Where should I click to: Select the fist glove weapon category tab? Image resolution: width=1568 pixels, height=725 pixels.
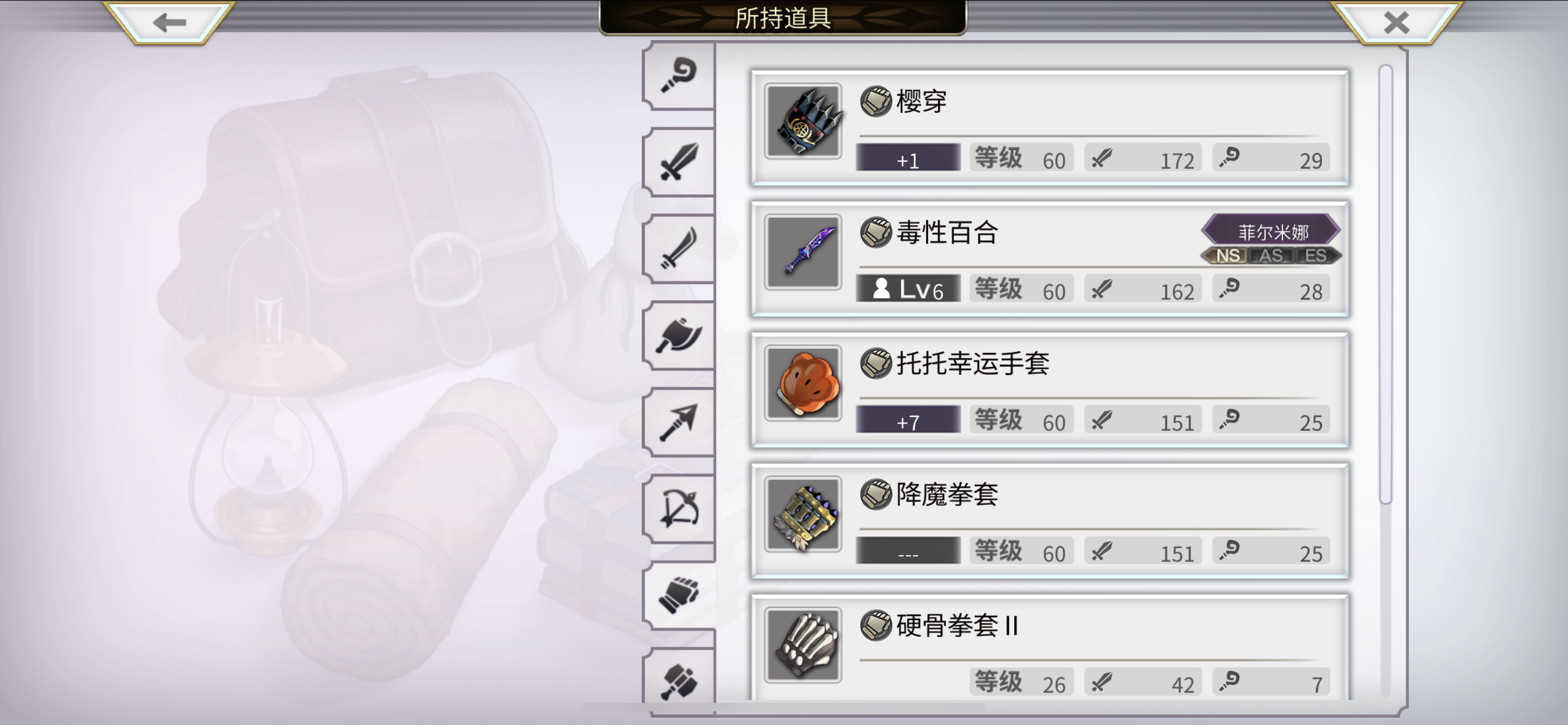point(678,594)
